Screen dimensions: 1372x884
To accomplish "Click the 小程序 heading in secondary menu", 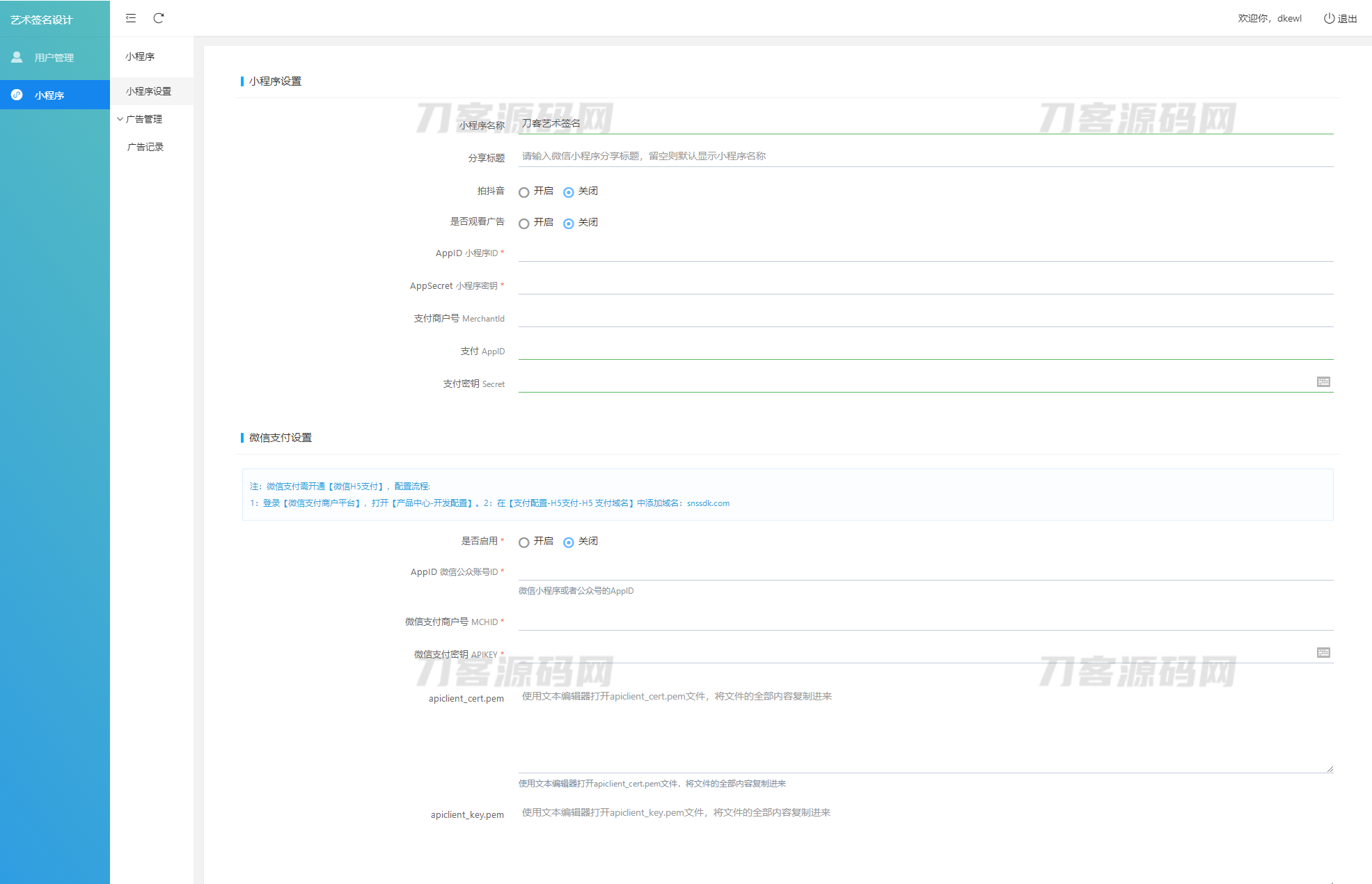I will (140, 56).
